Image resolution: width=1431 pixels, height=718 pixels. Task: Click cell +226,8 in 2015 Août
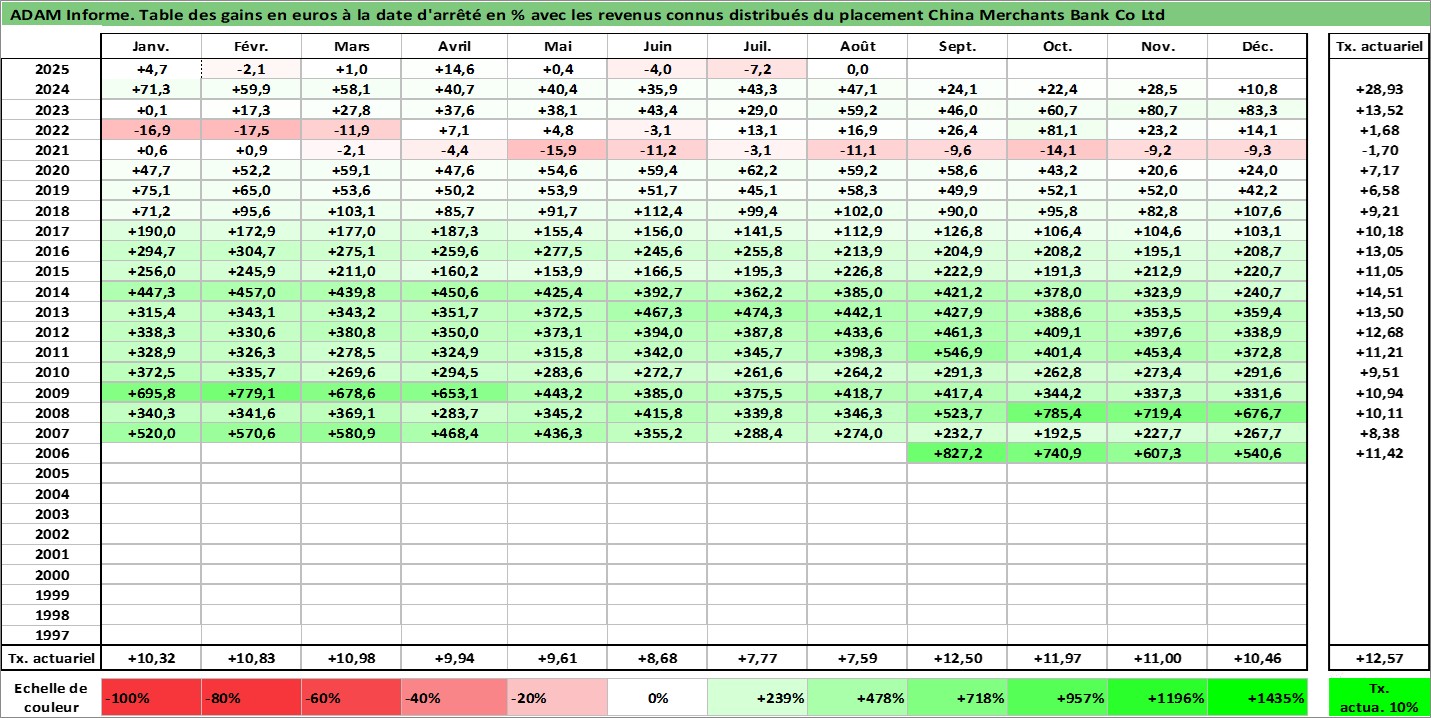(x=858, y=271)
